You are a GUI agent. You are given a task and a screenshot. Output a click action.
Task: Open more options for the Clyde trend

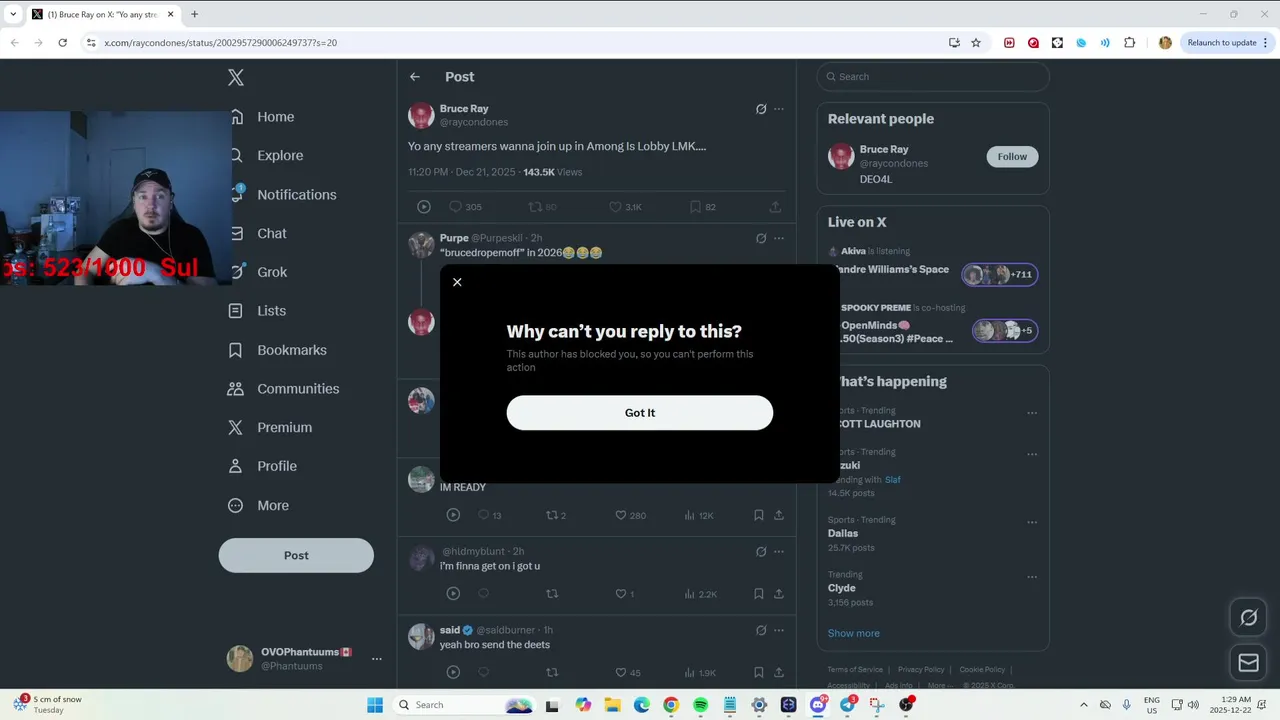coord(1032,577)
